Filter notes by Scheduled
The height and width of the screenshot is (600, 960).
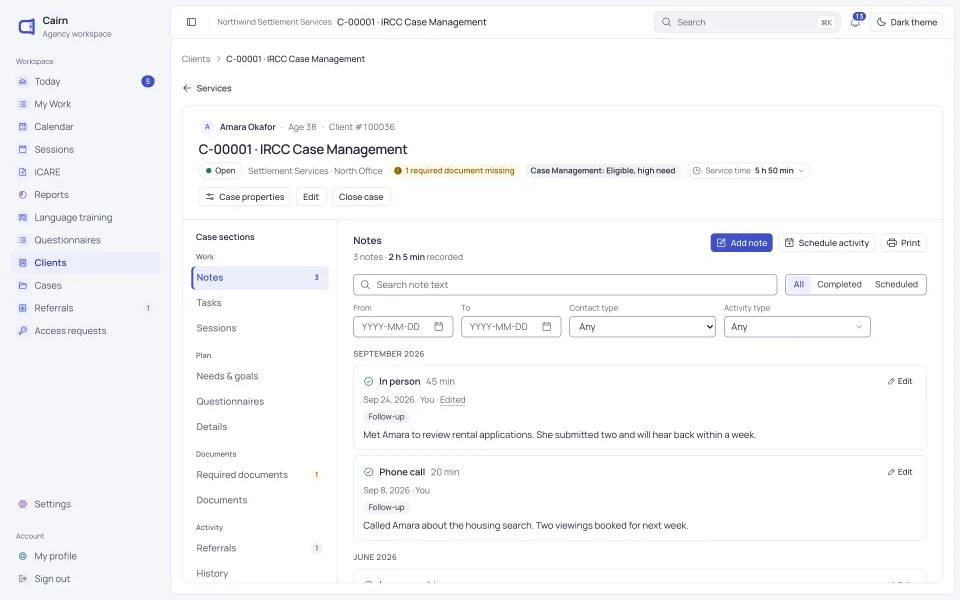coord(896,284)
